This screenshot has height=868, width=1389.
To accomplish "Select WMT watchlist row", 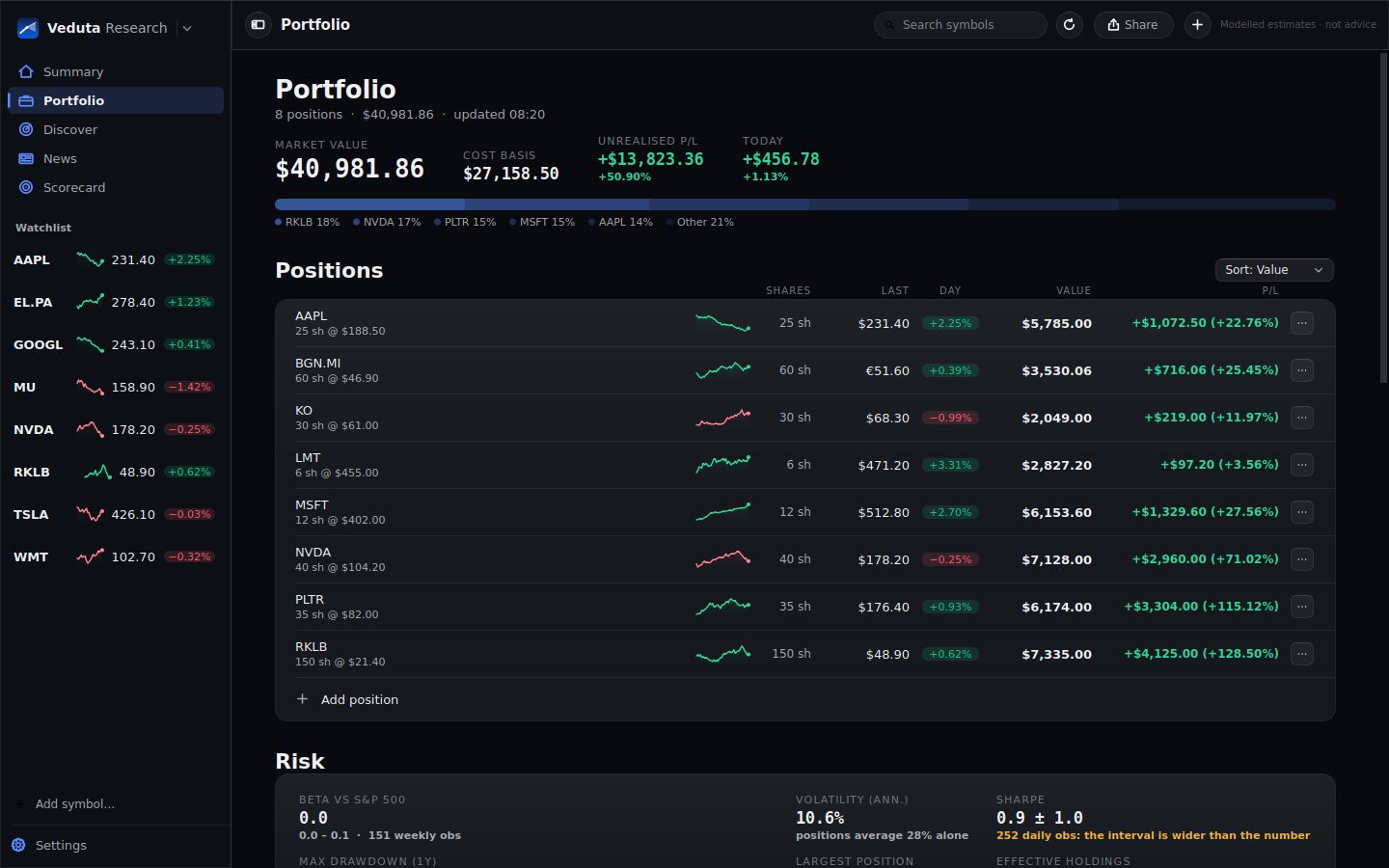I will tap(116, 556).
